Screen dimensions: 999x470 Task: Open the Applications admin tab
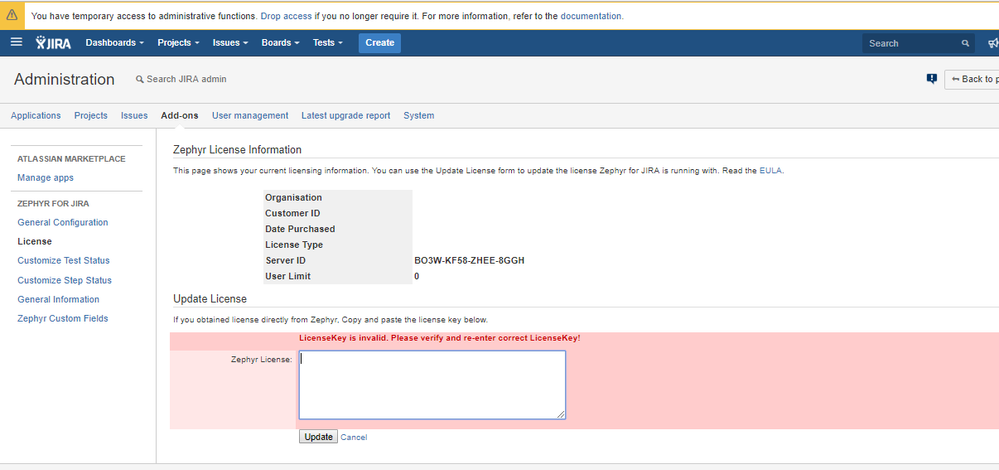point(36,115)
